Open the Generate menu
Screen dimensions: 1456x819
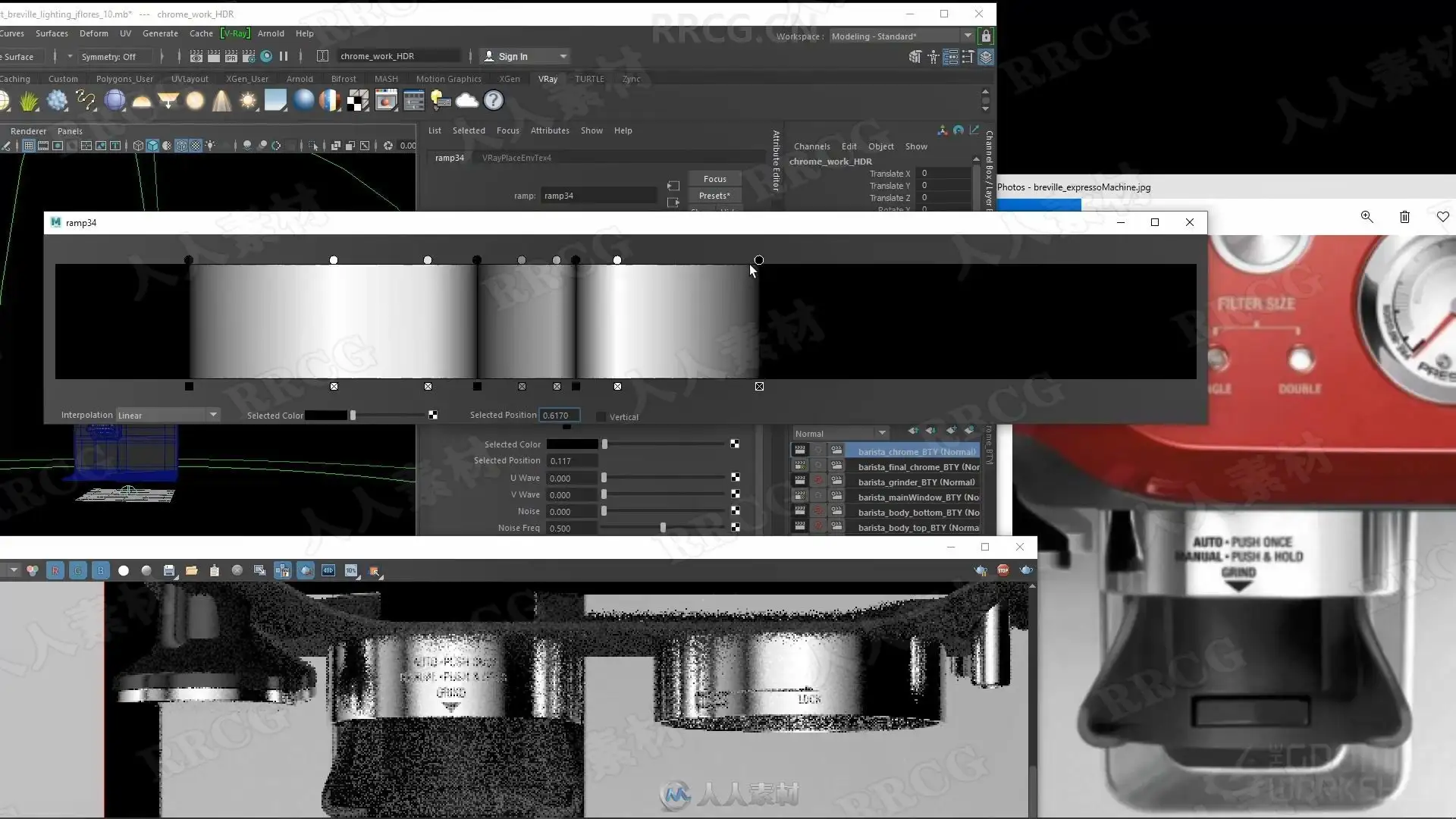click(160, 33)
